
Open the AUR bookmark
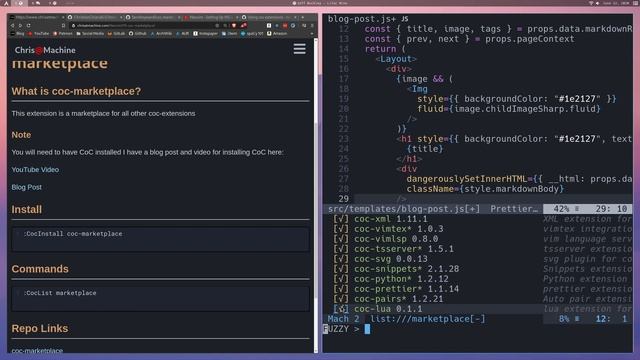183,33
